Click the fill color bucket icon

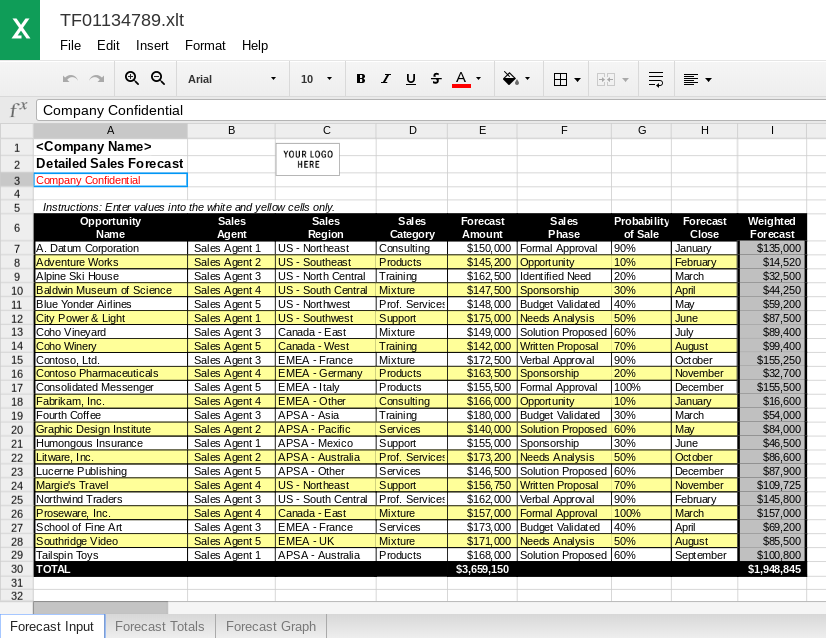point(510,79)
